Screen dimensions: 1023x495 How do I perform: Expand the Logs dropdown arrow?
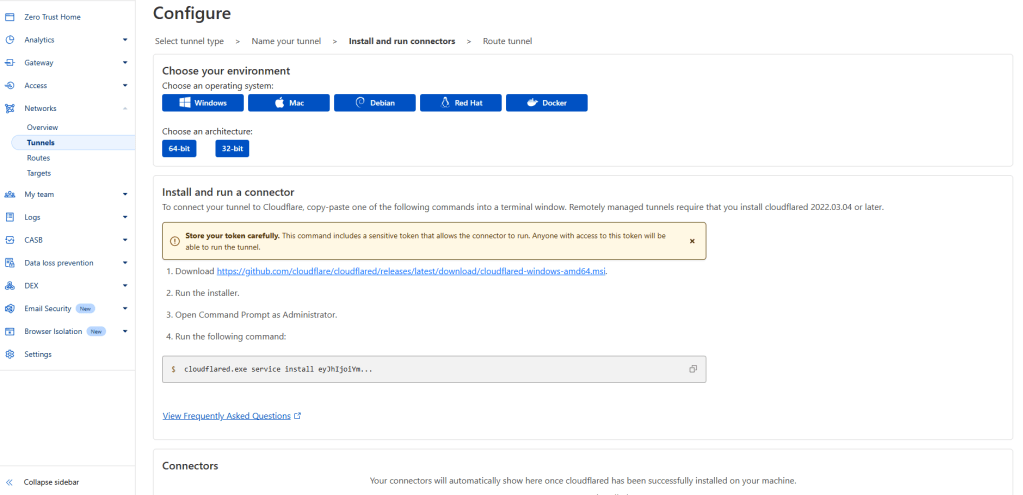click(125, 217)
